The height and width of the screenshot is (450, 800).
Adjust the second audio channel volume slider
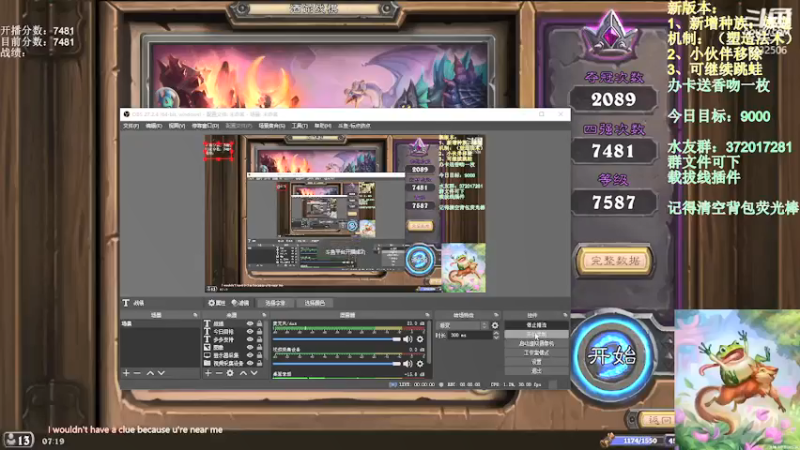337,364
